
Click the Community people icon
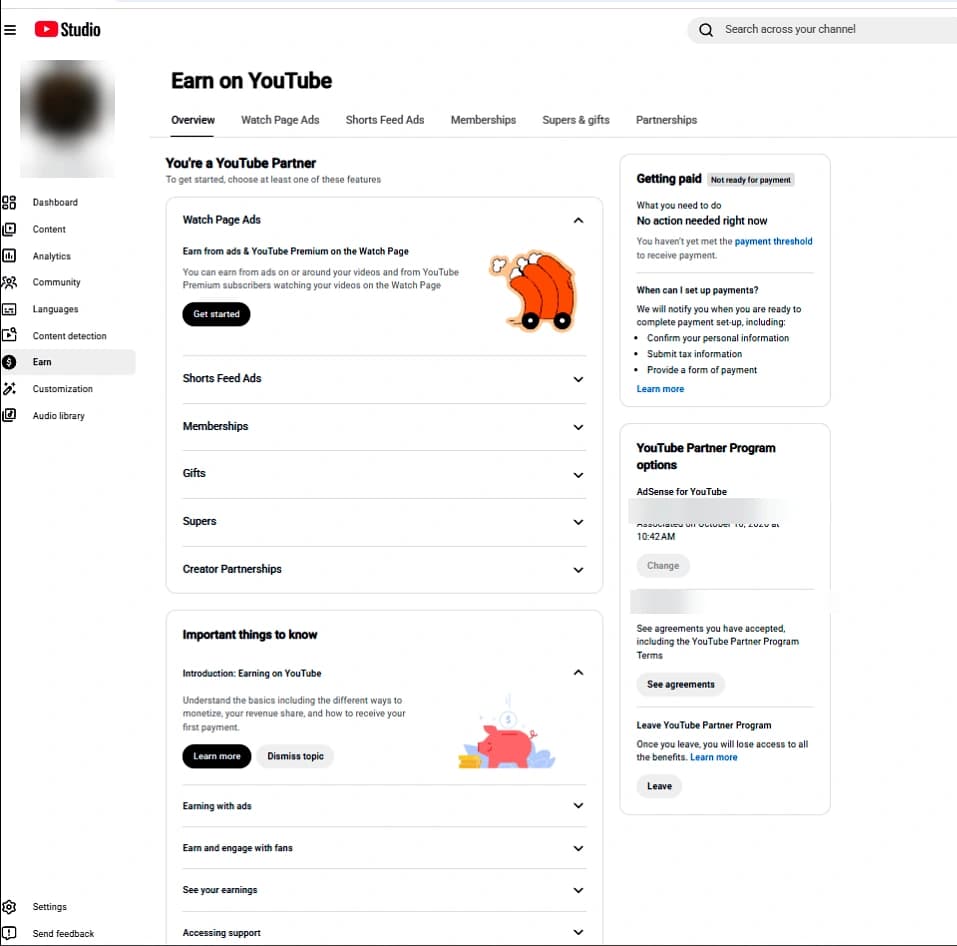(x=9, y=282)
